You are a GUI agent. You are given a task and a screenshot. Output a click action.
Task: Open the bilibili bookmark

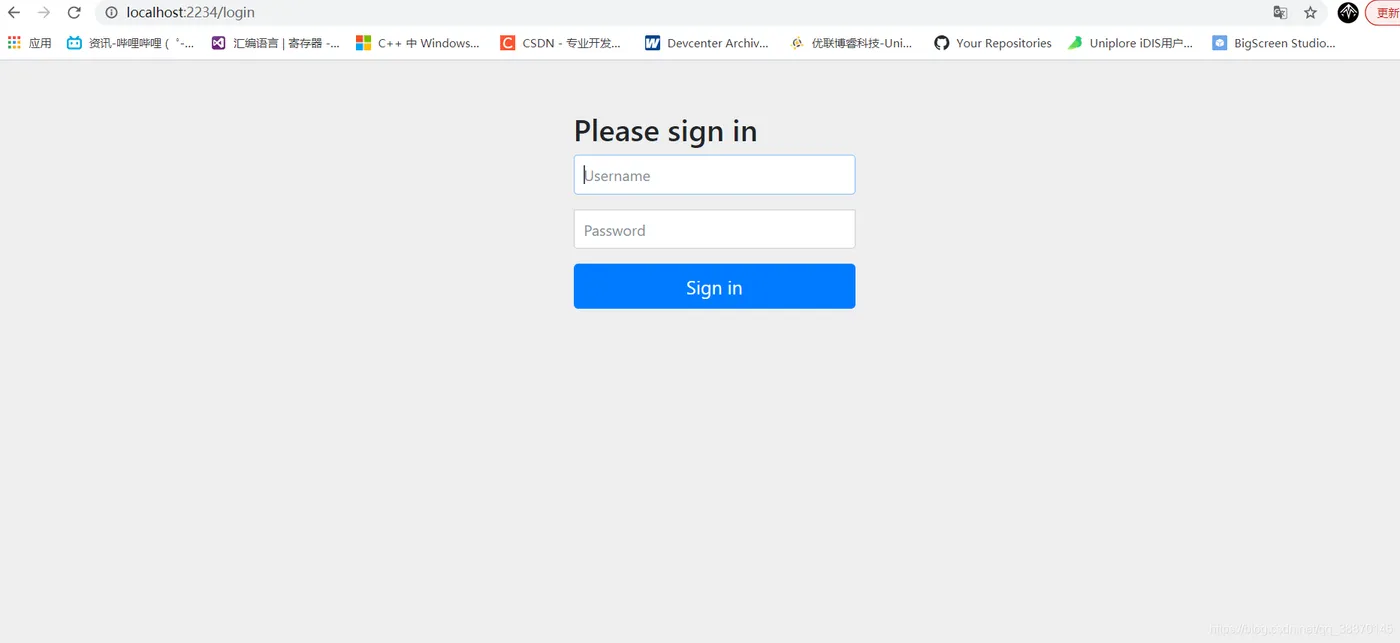pos(130,43)
